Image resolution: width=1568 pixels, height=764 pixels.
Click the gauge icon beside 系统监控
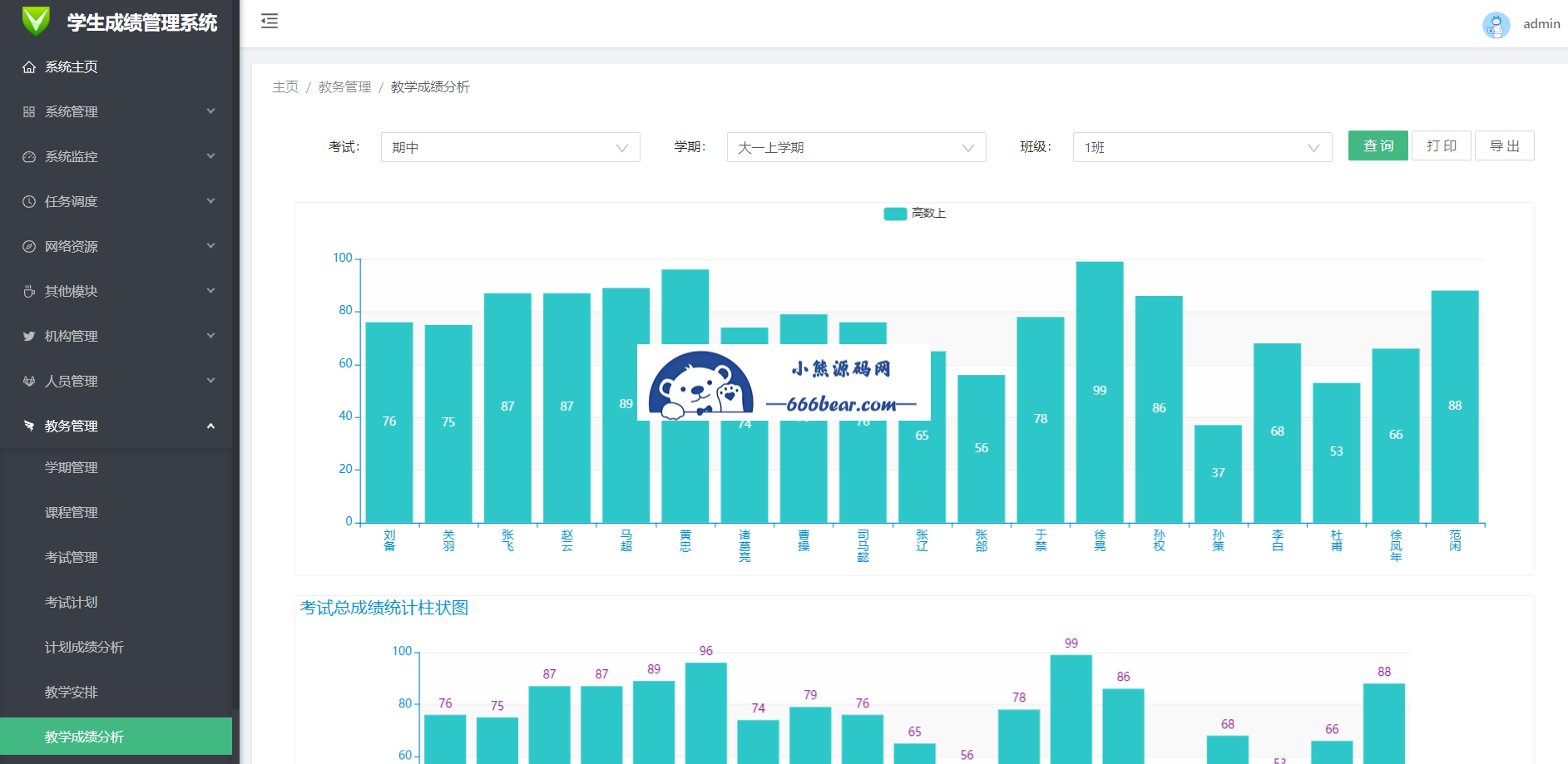29,156
